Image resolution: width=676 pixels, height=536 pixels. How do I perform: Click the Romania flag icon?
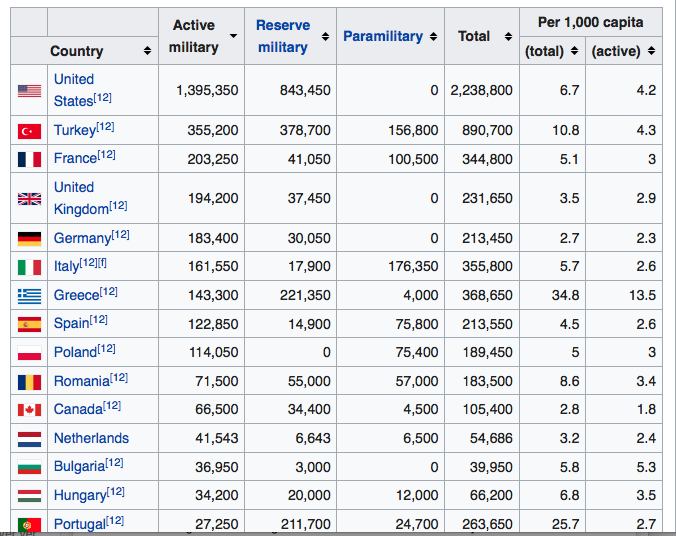pyautogui.click(x=29, y=382)
